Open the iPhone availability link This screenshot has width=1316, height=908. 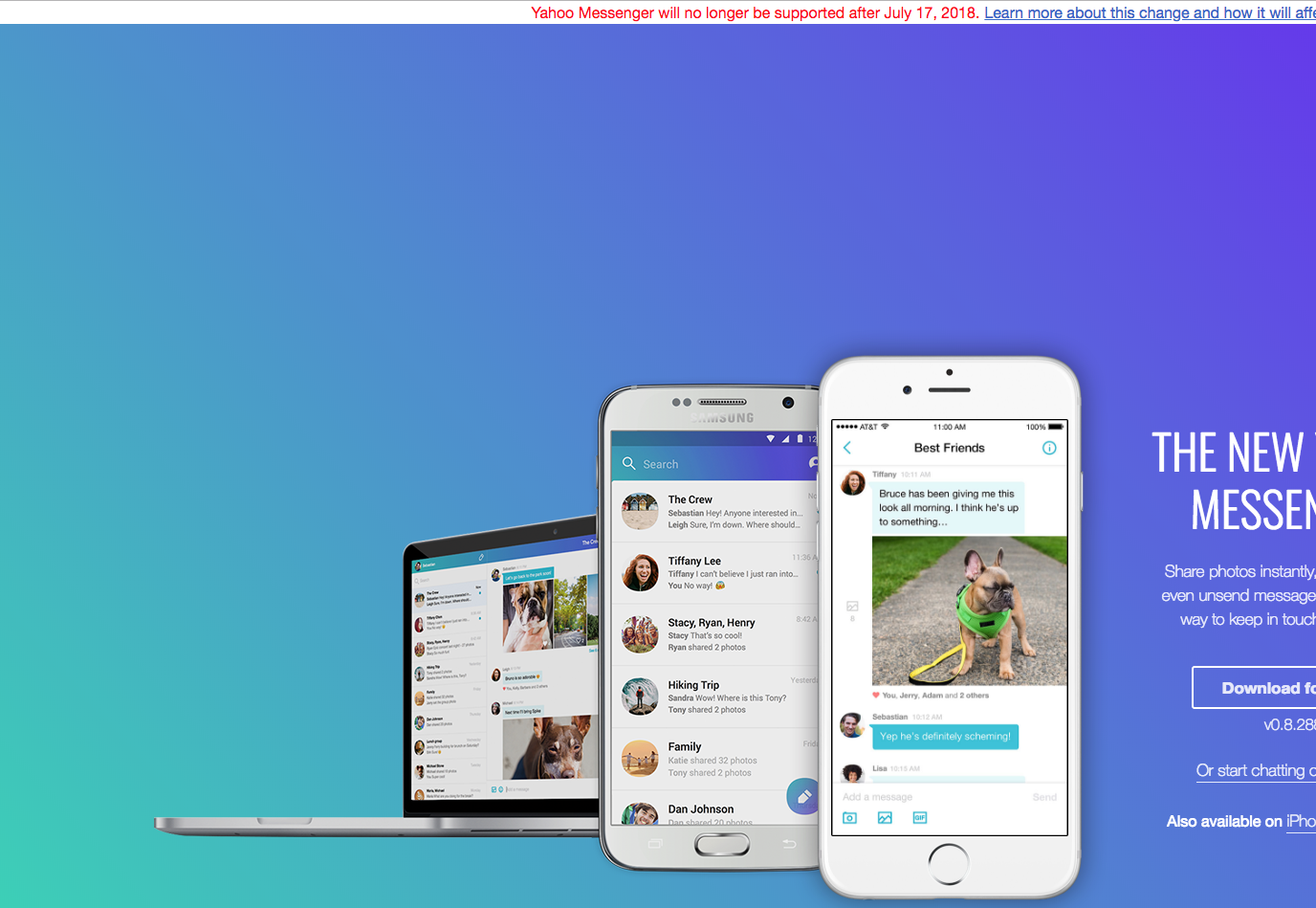tap(1301, 821)
